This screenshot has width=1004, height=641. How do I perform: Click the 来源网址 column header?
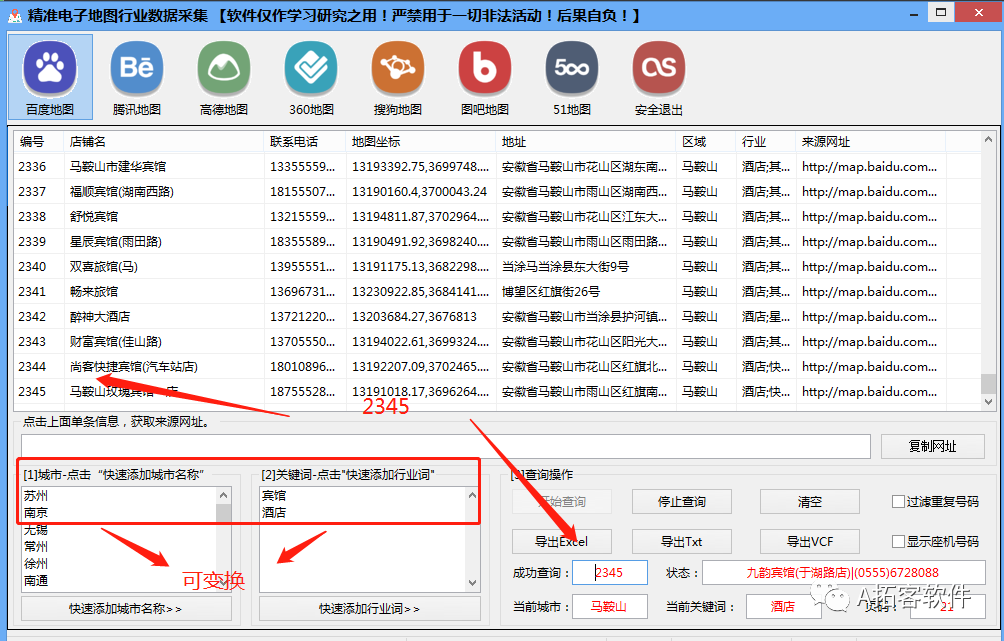pos(871,142)
